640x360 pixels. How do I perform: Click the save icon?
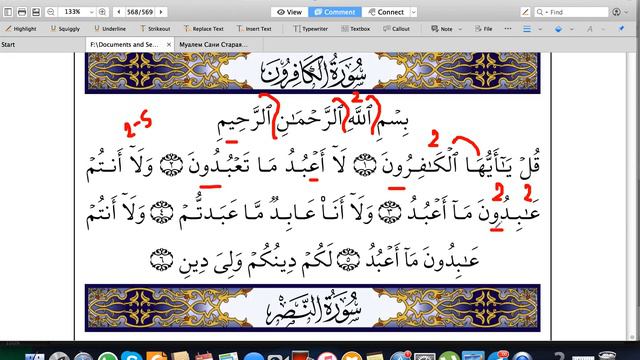[36, 12]
